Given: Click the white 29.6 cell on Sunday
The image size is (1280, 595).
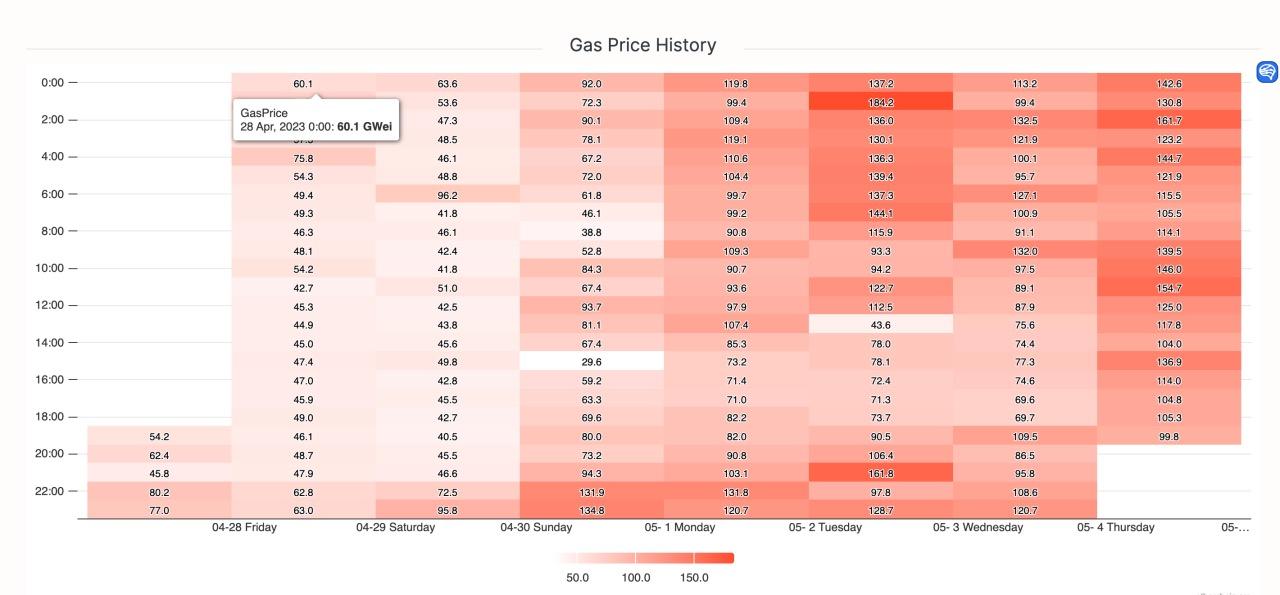Looking at the screenshot, I should pyautogui.click(x=591, y=362).
